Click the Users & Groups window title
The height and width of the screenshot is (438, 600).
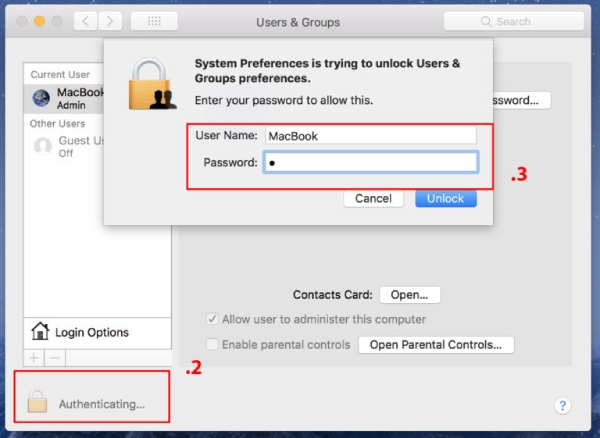(x=298, y=22)
